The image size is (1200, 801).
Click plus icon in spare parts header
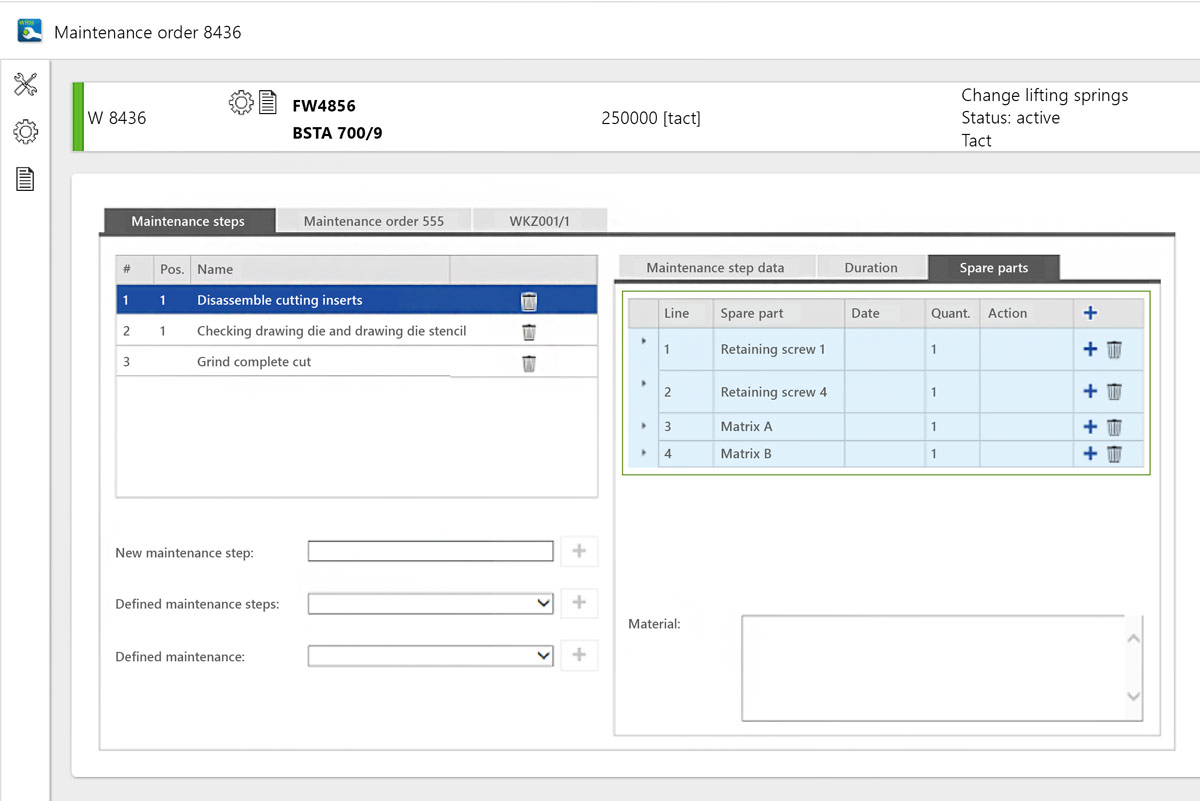(x=1090, y=313)
